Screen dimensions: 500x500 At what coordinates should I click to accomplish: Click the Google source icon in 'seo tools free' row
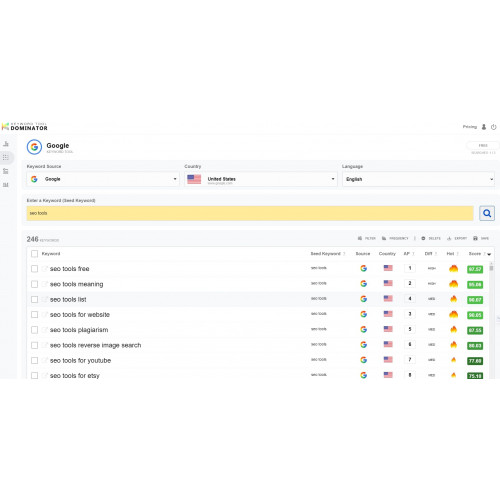coord(363,268)
